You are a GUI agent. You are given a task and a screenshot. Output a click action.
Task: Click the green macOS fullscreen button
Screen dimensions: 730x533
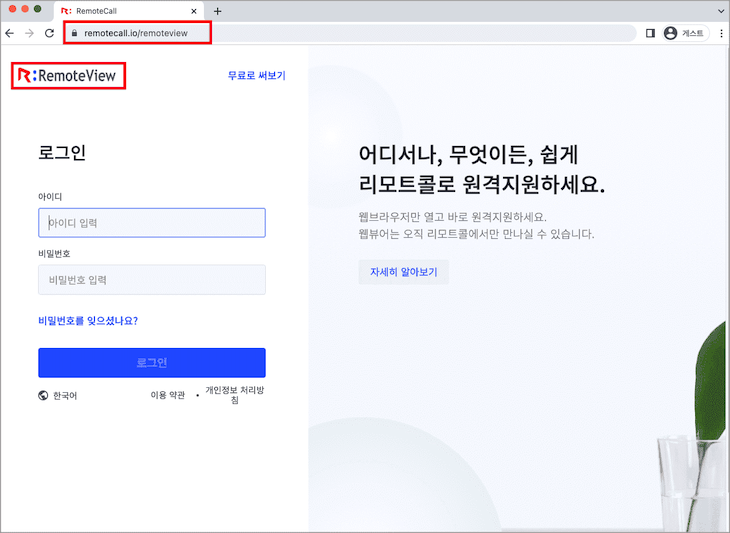click(x=38, y=9)
